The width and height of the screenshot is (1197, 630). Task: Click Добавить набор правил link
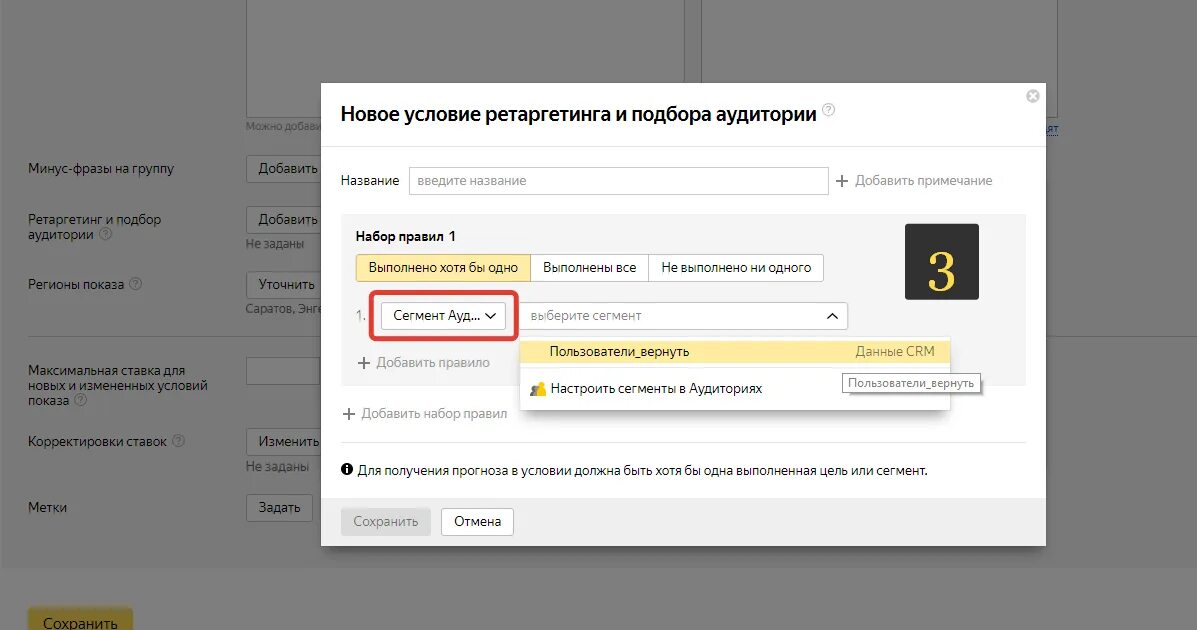pos(434,414)
